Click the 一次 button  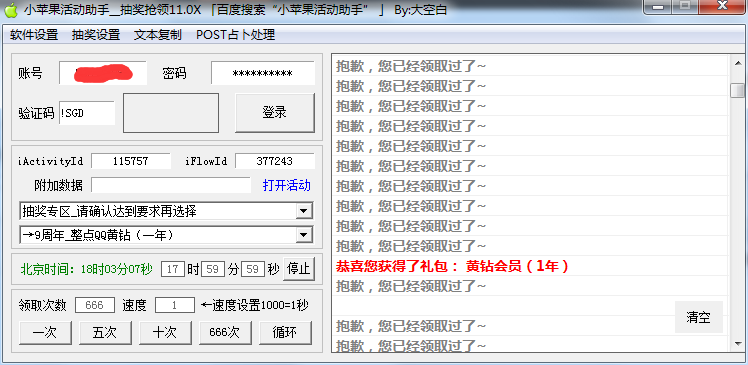[45, 332]
